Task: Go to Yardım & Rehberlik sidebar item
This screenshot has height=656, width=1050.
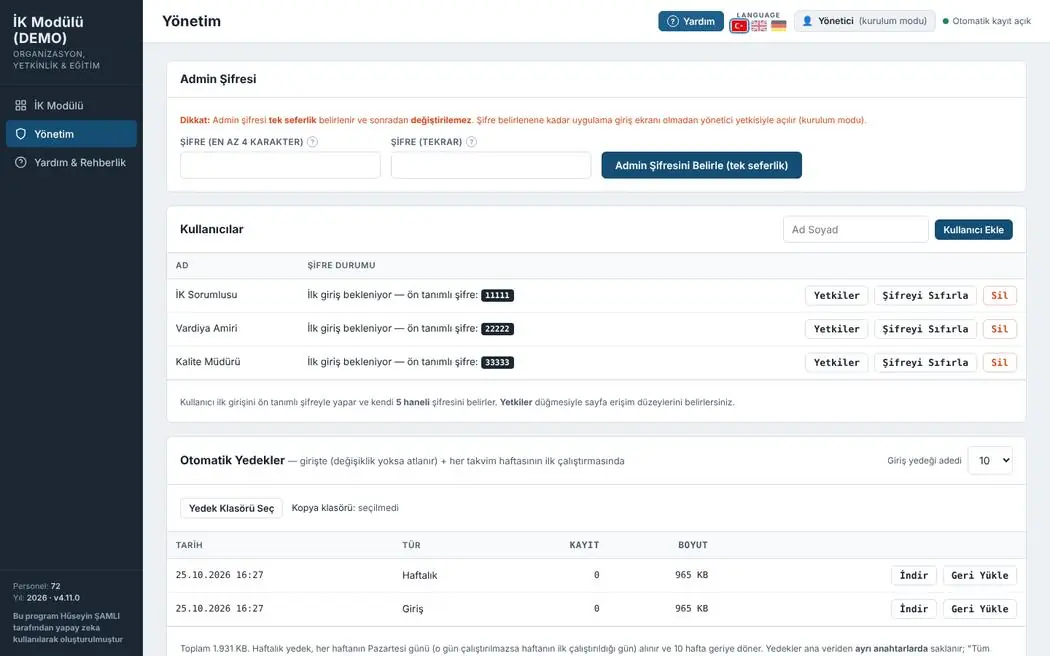Action: tap(71, 163)
